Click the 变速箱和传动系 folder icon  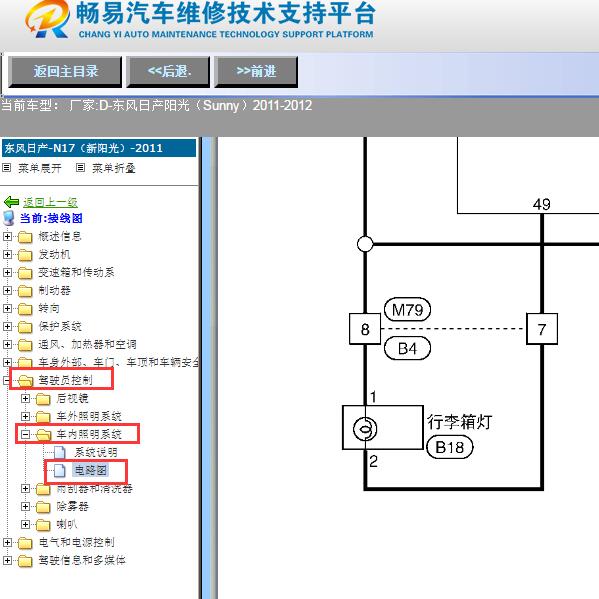coord(25,273)
